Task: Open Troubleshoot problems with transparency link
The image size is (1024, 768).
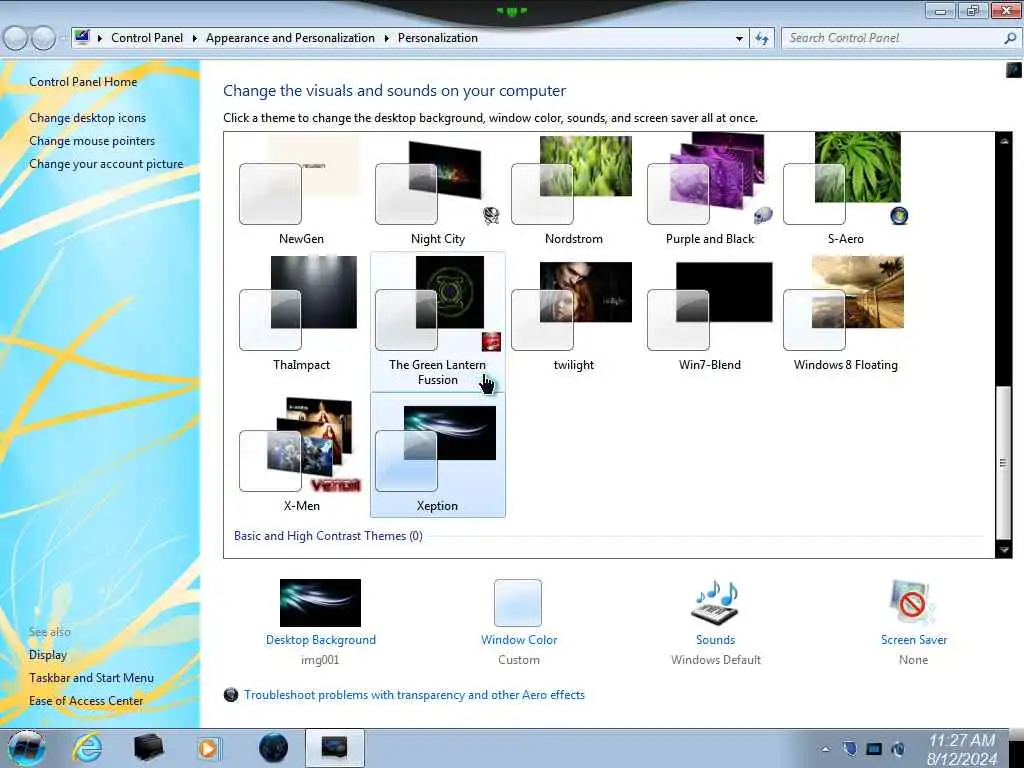Action: tap(414, 695)
